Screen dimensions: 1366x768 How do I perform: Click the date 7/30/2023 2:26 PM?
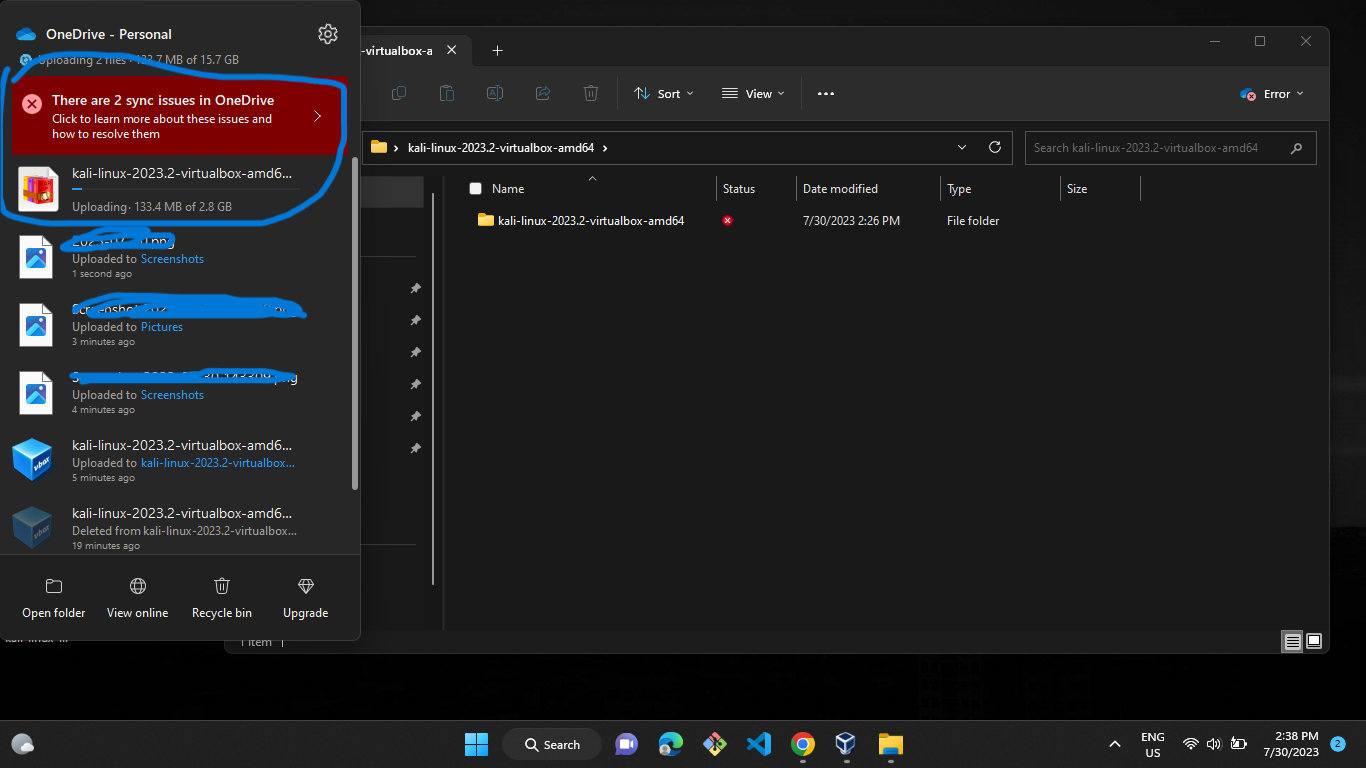851,221
